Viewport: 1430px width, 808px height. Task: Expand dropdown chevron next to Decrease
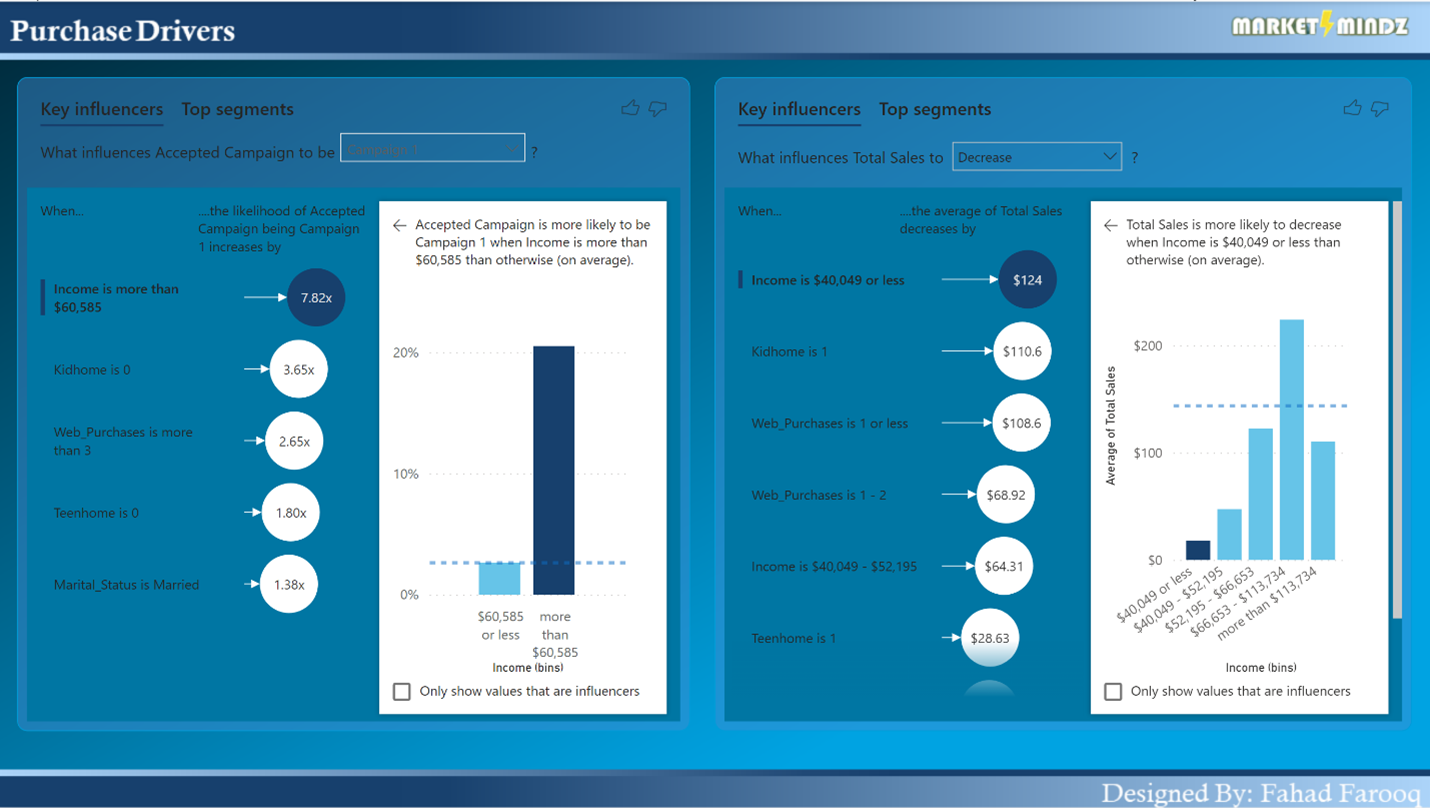[x=1109, y=157]
